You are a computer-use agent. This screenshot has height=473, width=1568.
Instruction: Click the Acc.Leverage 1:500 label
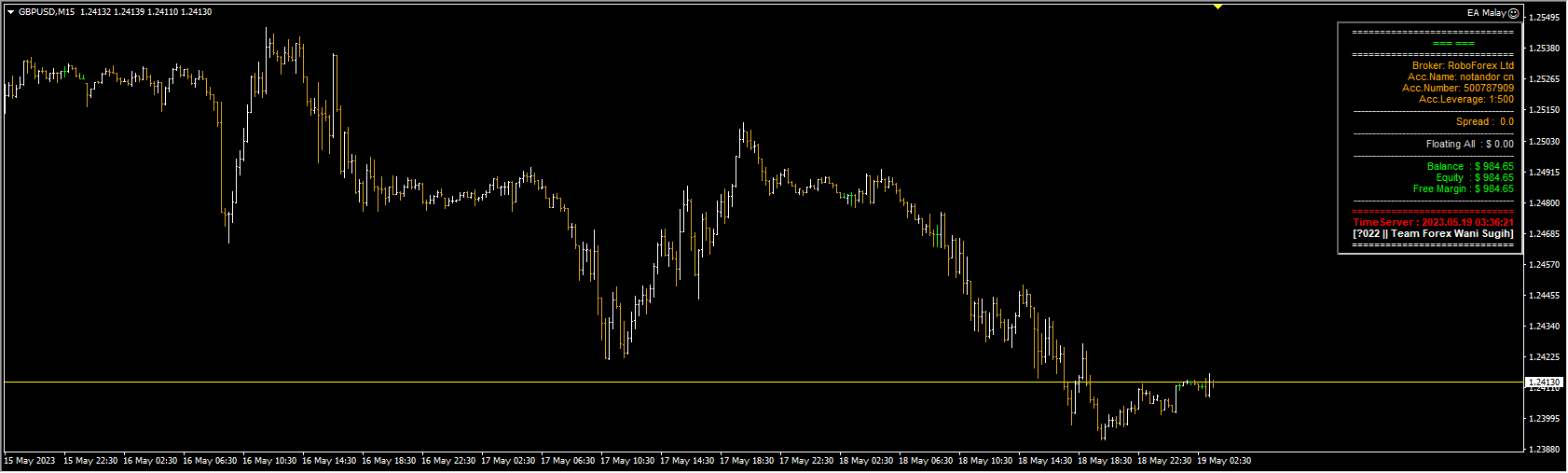(1466, 100)
